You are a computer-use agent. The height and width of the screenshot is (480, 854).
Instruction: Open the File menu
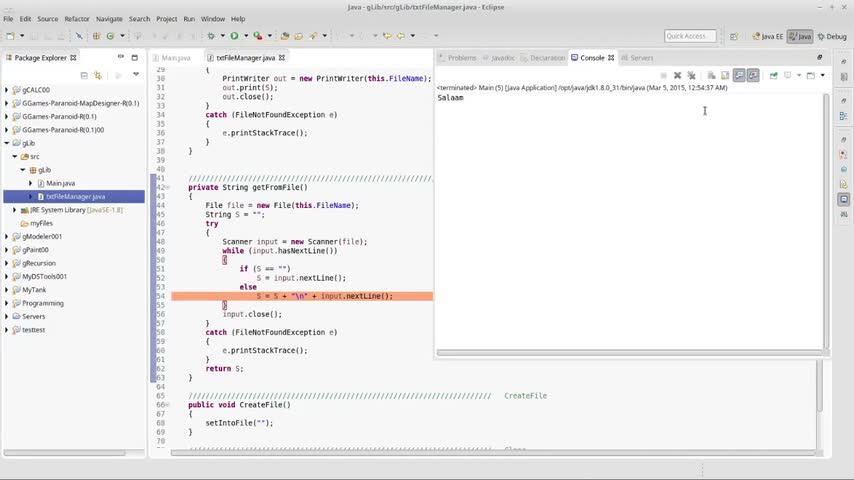pos(8,19)
